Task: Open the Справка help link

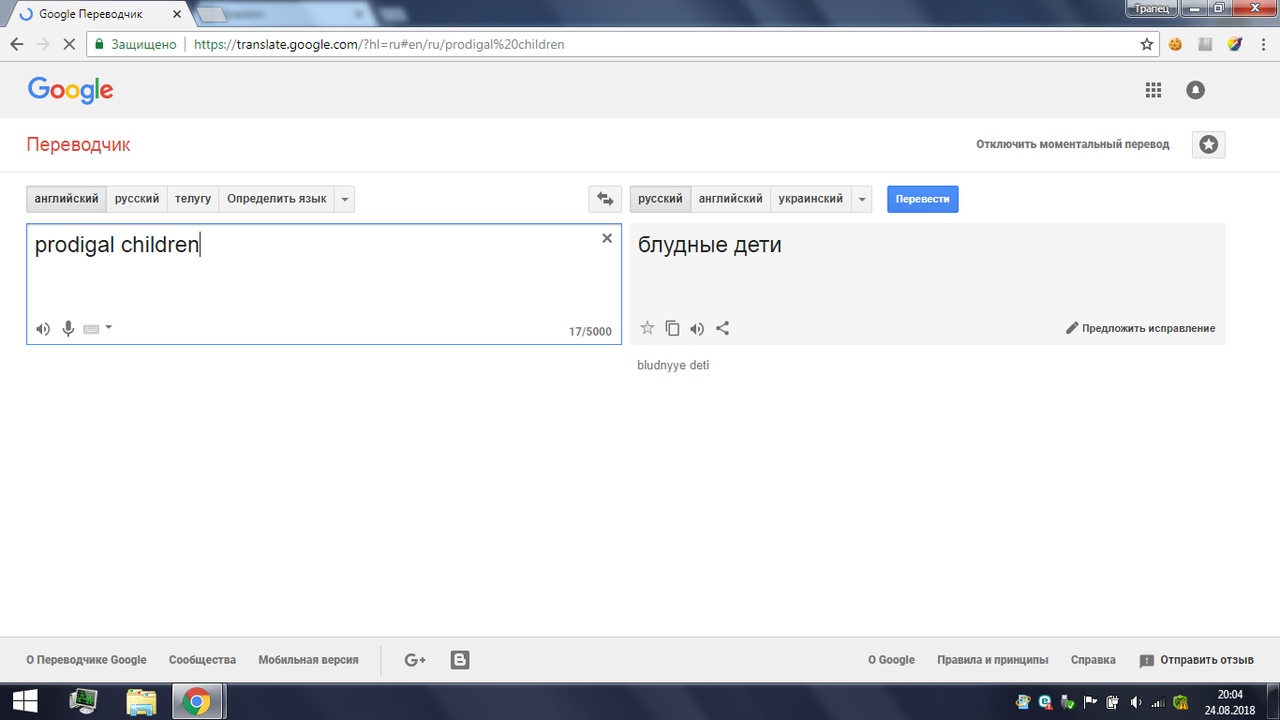Action: pyautogui.click(x=1093, y=660)
